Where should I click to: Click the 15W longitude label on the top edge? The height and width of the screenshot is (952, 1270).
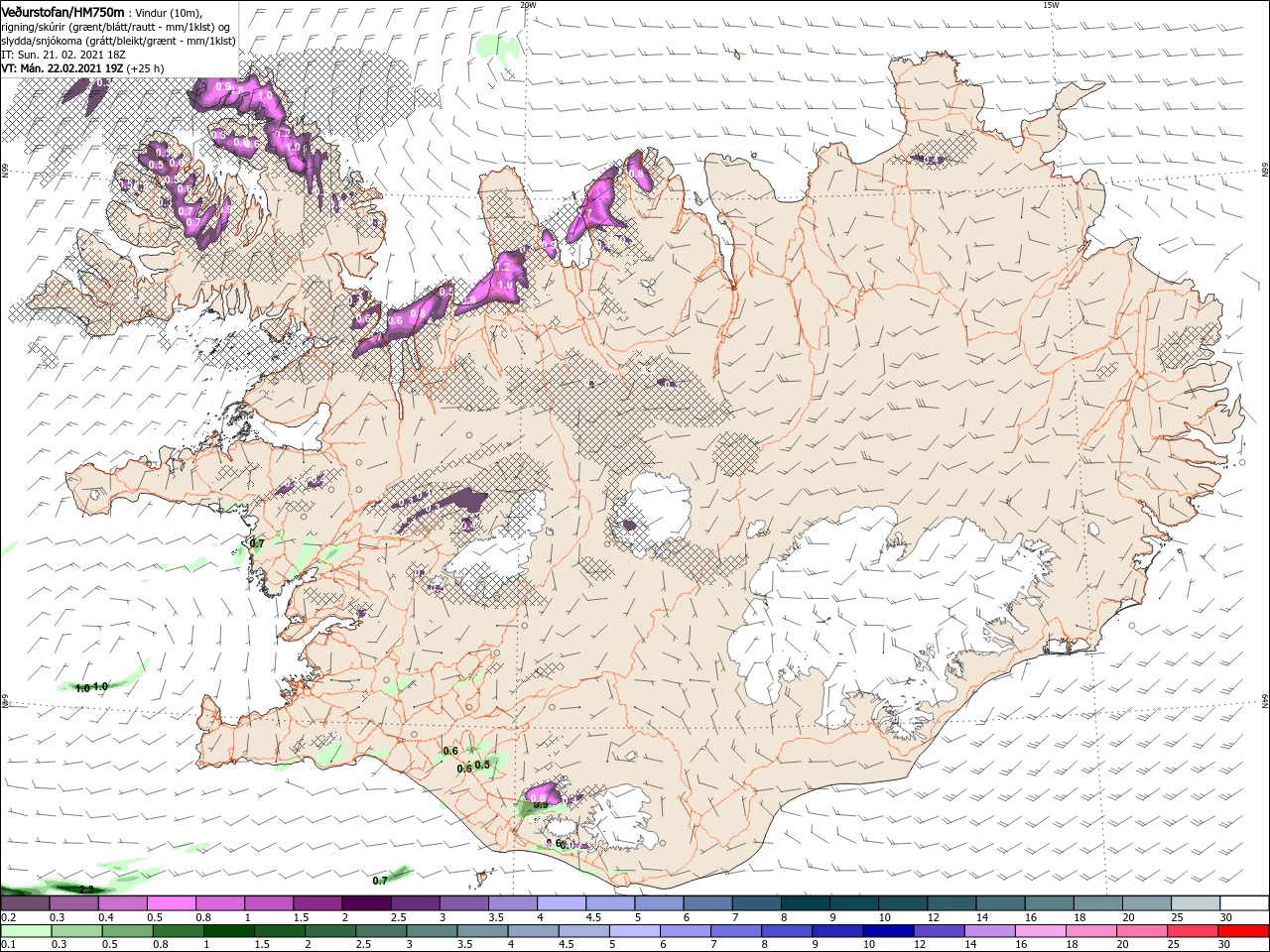[x=1051, y=5]
